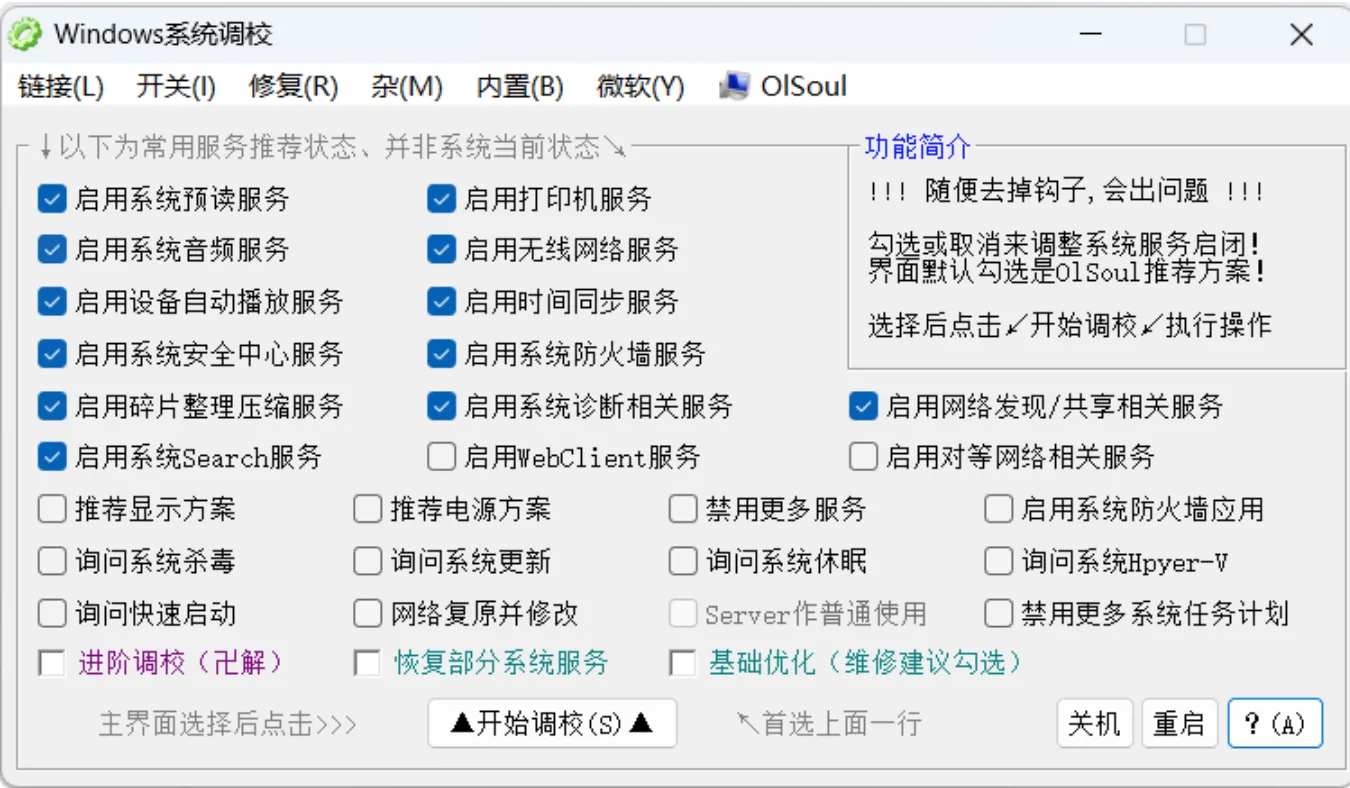Enable 启用WebClient服务
The image size is (1350, 788).
click(x=440, y=456)
